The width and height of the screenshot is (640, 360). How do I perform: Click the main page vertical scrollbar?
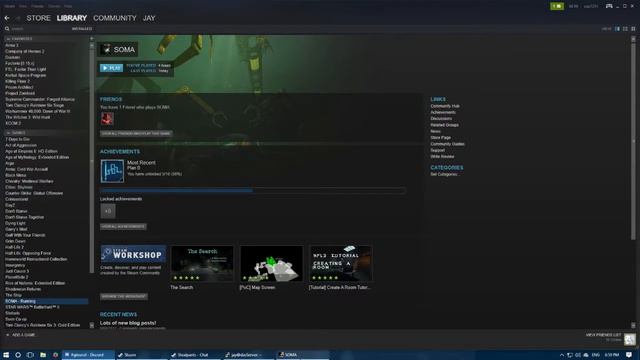point(633,141)
